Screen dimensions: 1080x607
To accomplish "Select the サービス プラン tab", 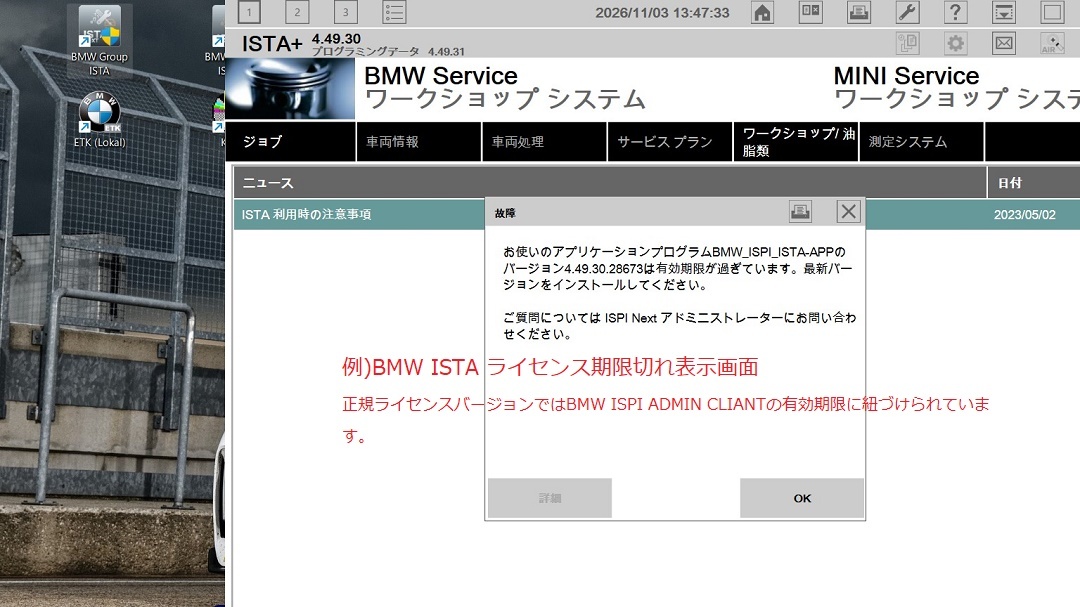I will click(667, 141).
